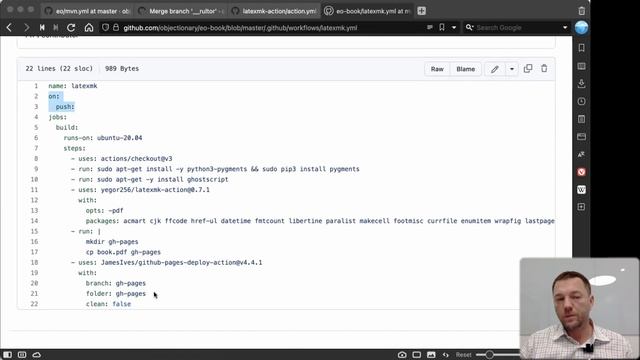This screenshot has width=640, height=360.
Task: Open page actions code icon
Action: point(446,355)
